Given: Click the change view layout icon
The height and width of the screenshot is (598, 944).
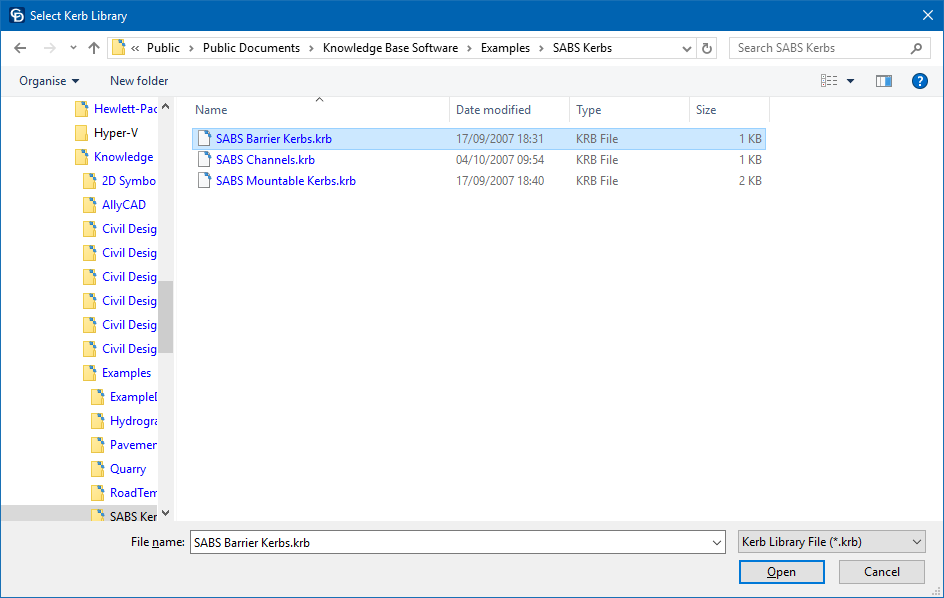Looking at the screenshot, I should pyautogui.click(x=829, y=81).
